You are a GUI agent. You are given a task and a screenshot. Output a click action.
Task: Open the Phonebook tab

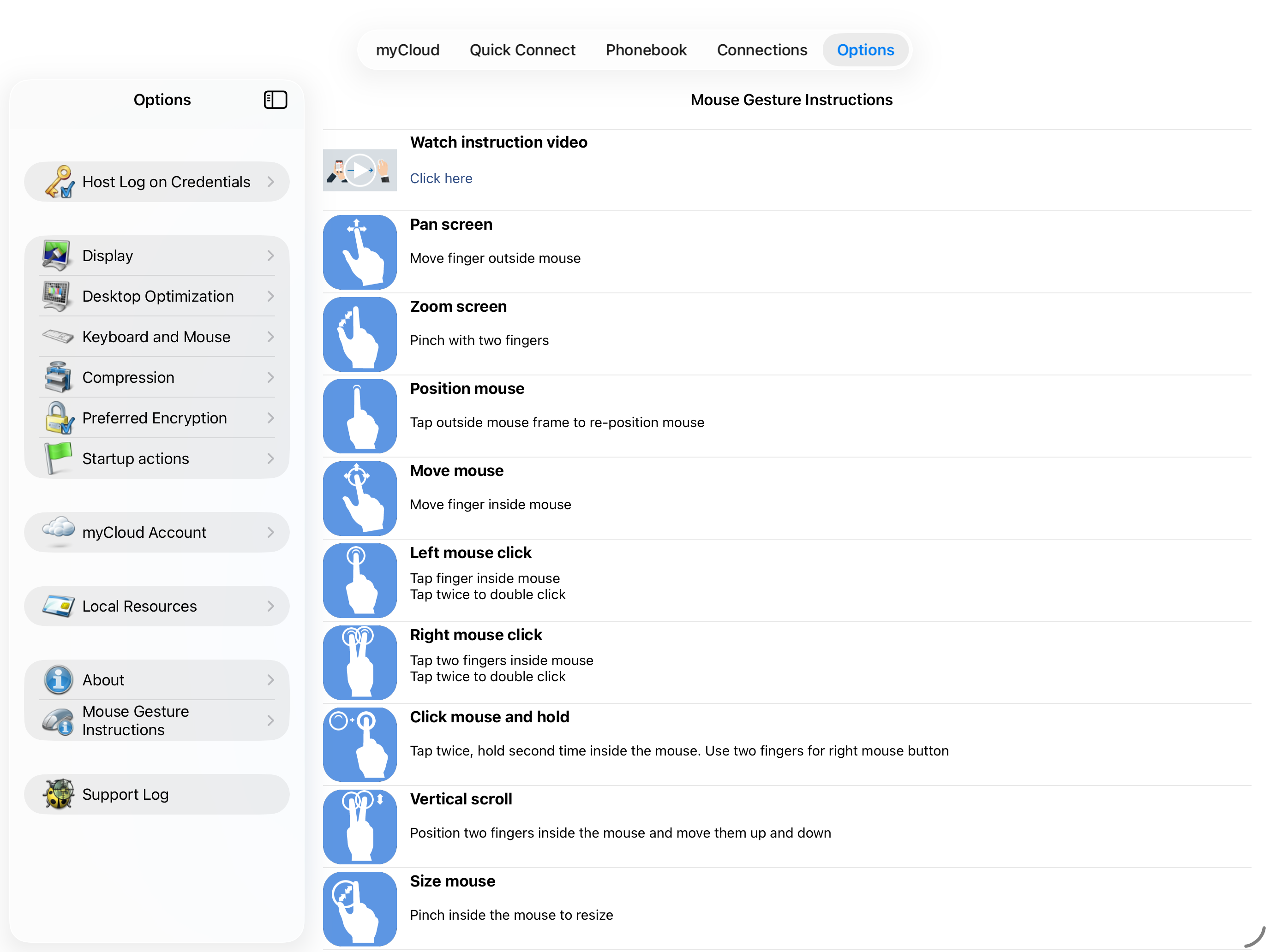(x=646, y=50)
